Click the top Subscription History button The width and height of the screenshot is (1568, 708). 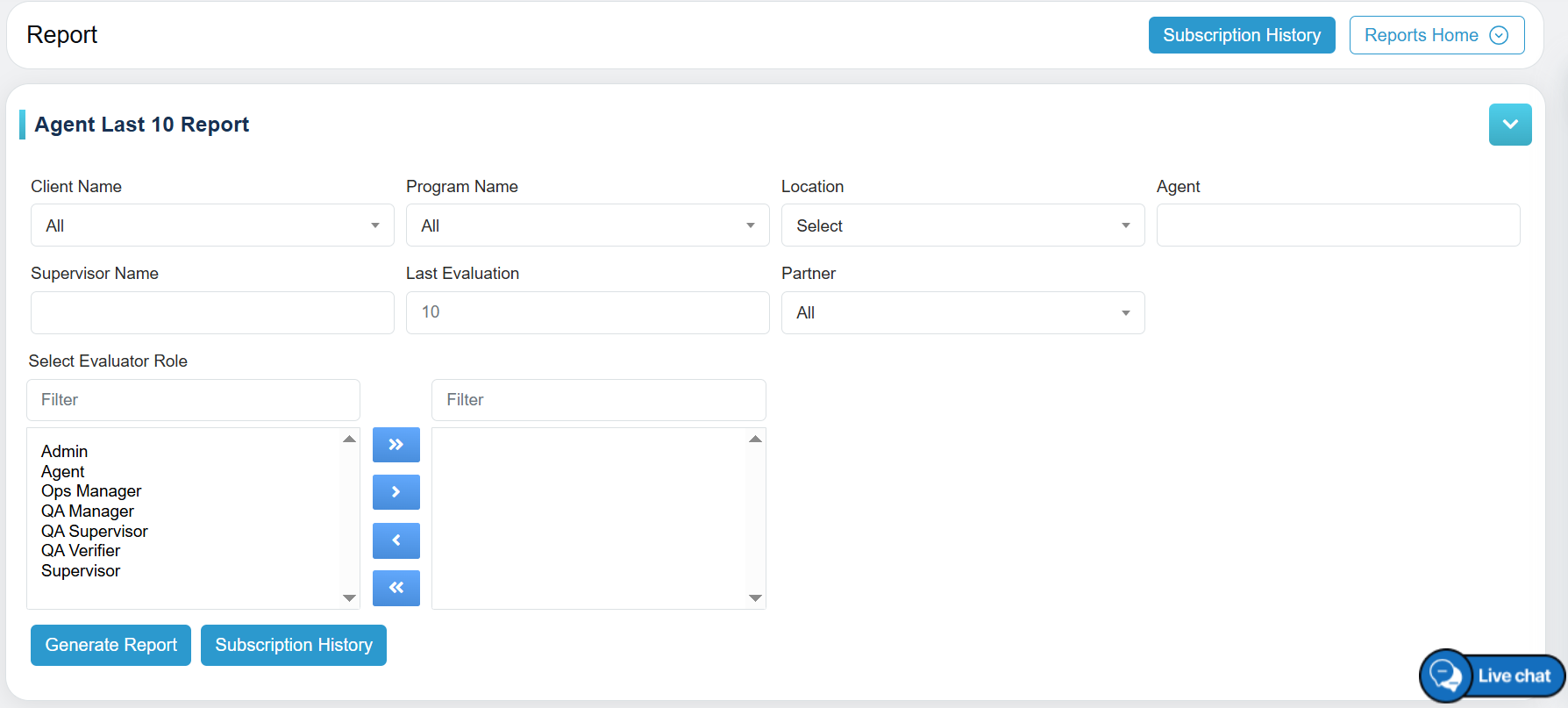click(x=1241, y=35)
